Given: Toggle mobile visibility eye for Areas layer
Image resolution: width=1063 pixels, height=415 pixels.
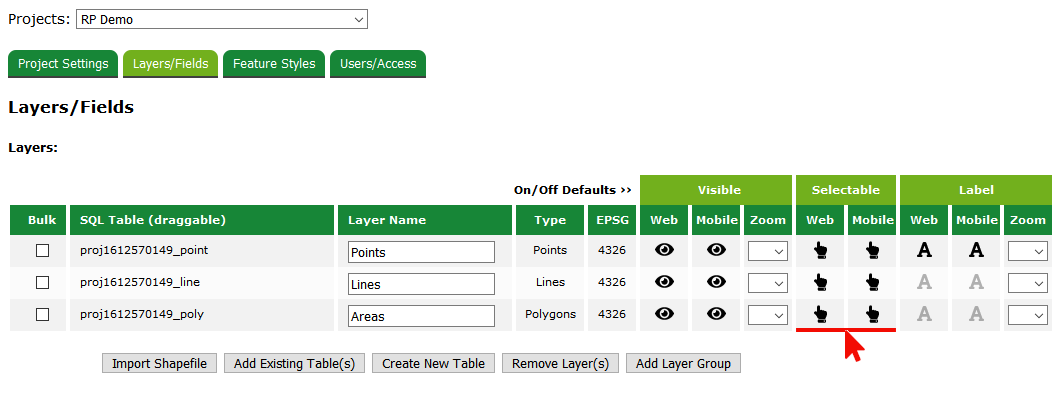Looking at the screenshot, I should [x=716, y=315].
